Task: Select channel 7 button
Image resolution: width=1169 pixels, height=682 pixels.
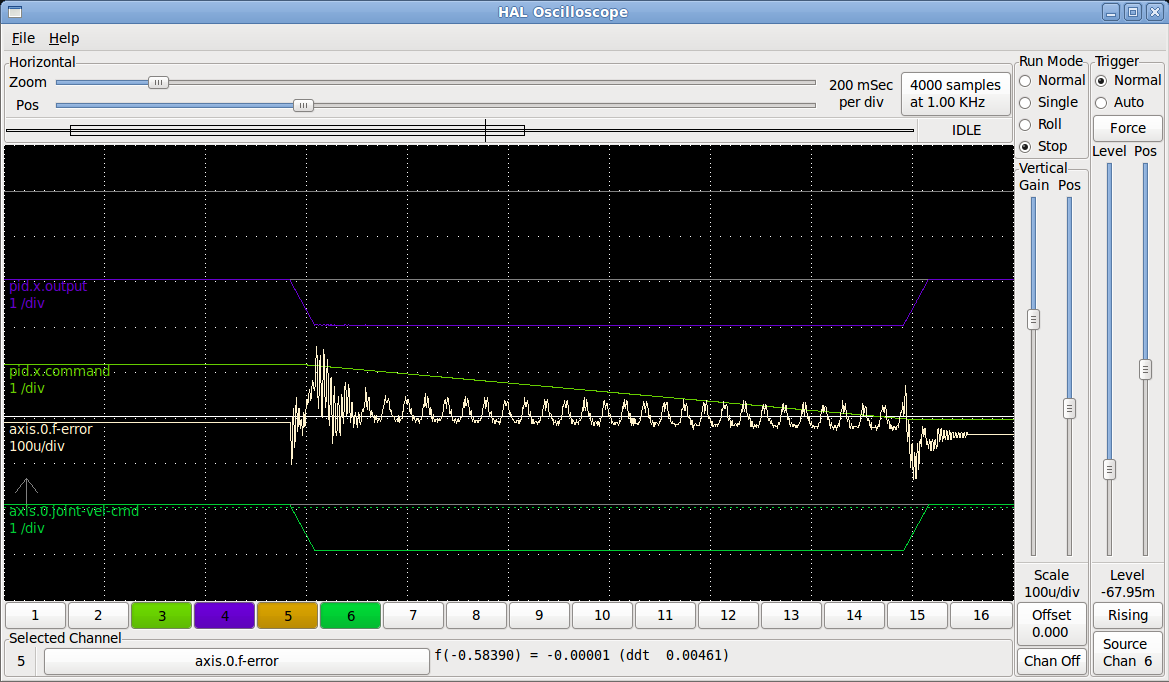Action: (413, 616)
